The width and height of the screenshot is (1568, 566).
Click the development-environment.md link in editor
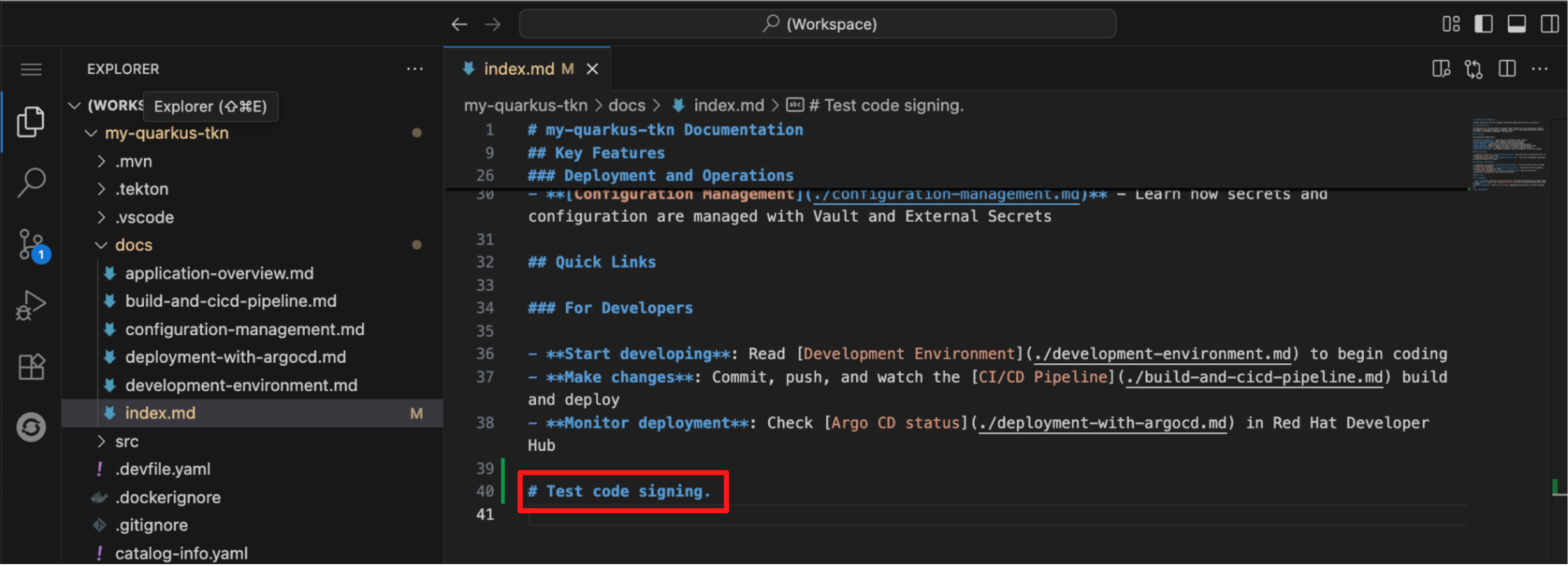(1161, 354)
